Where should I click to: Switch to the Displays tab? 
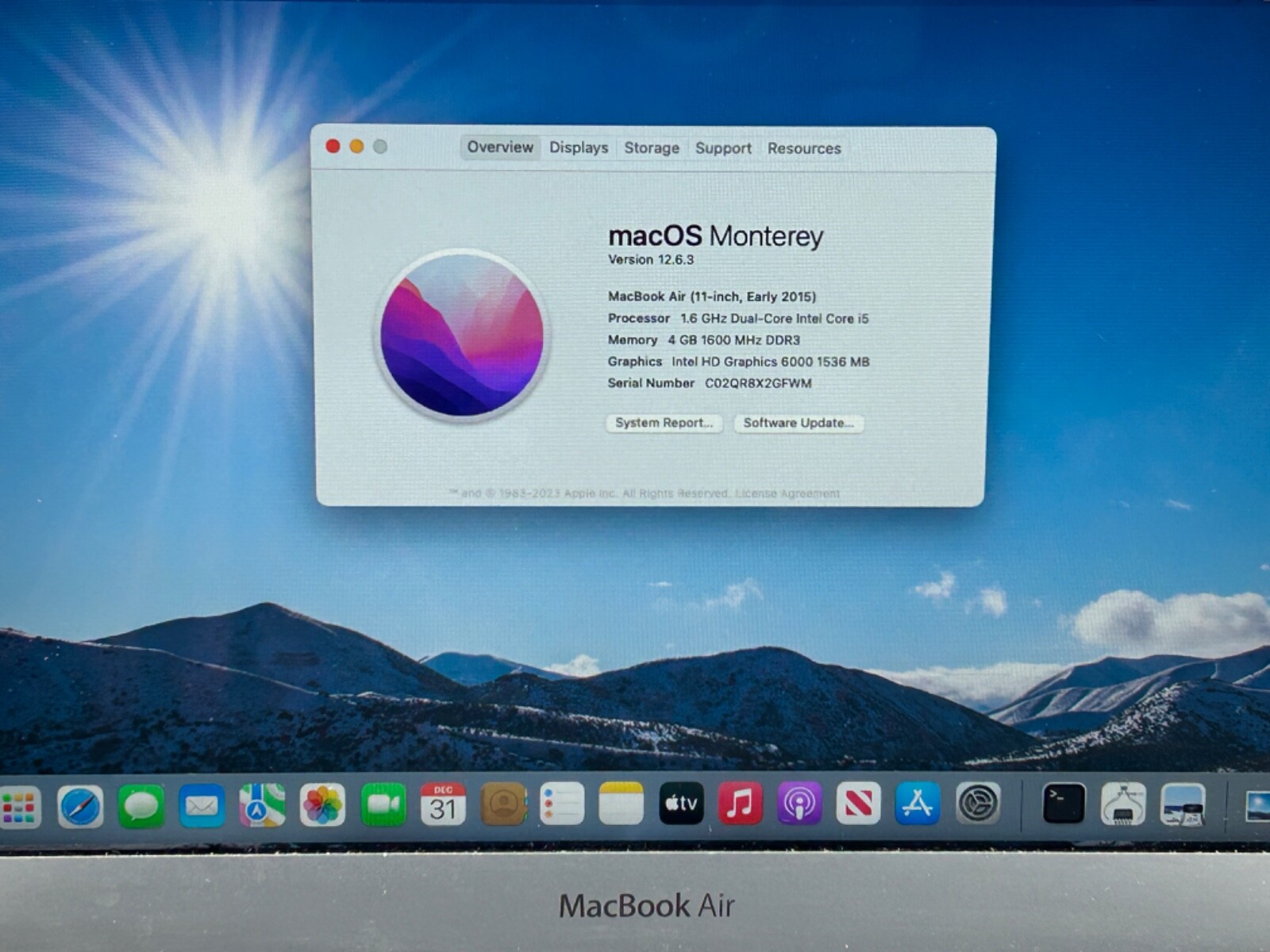tap(579, 148)
